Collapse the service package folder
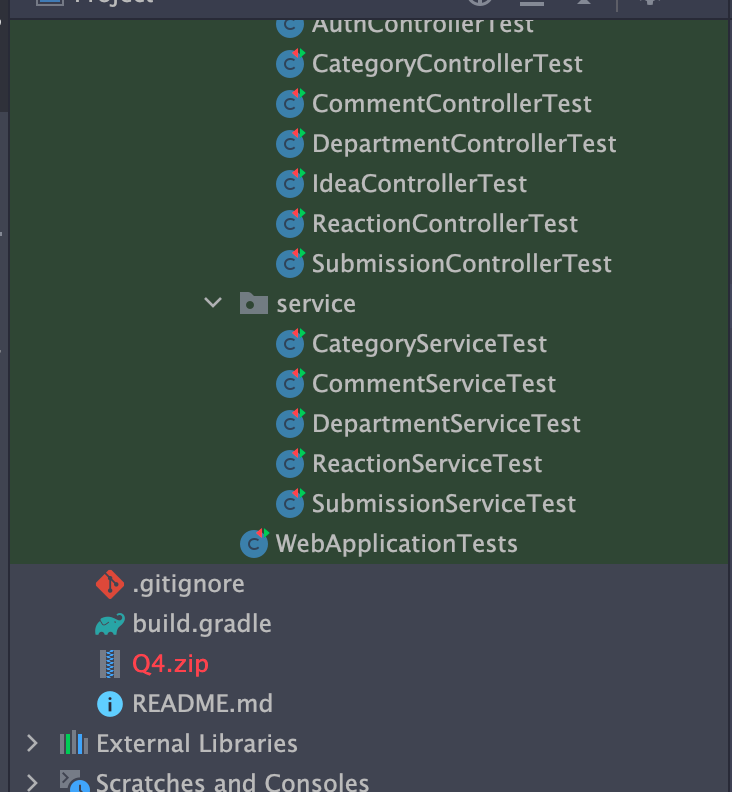Screen dimensions: 732x792 coord(212,303)
